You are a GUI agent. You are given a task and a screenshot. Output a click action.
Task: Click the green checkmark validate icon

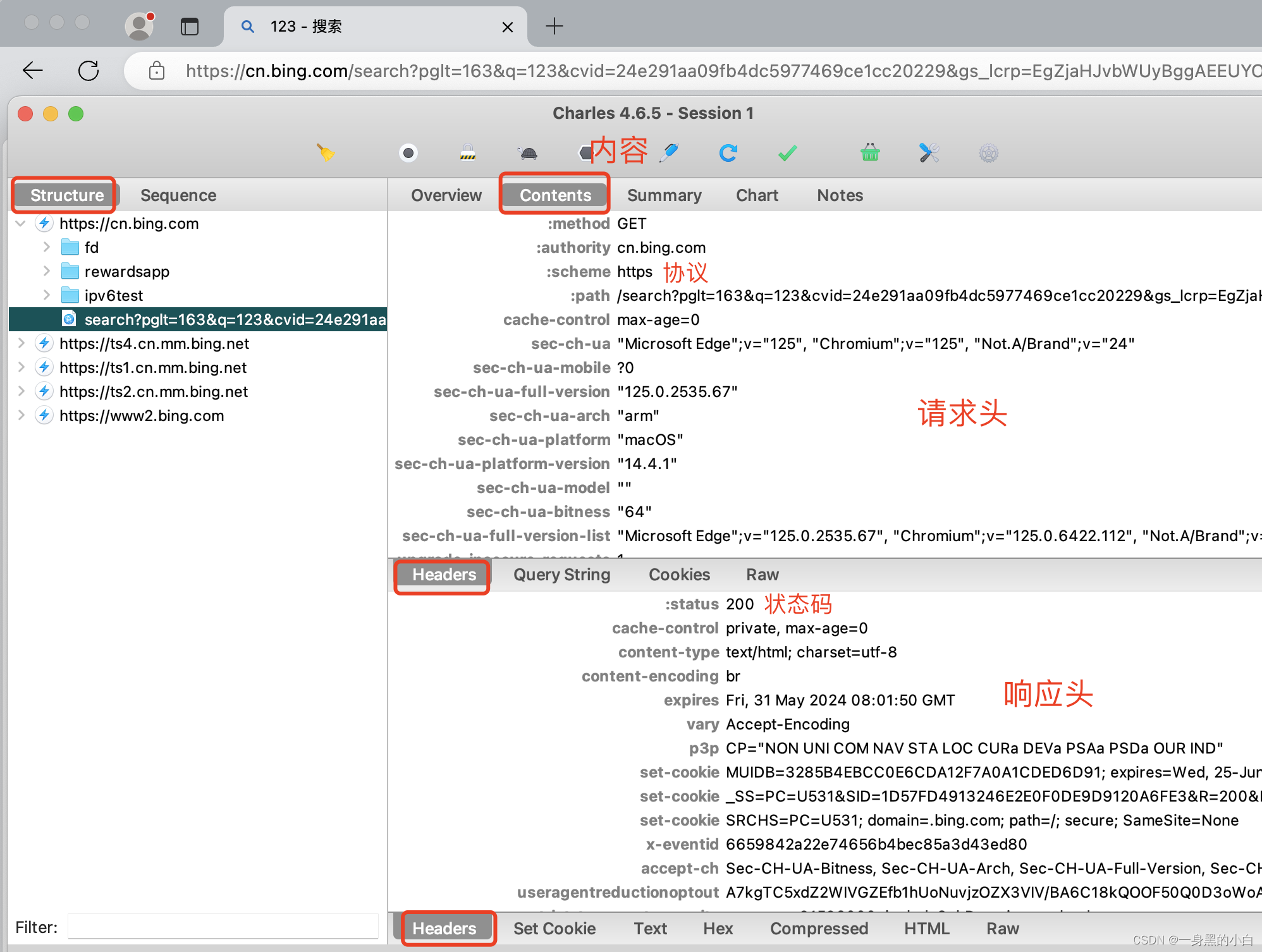[787, 153]
